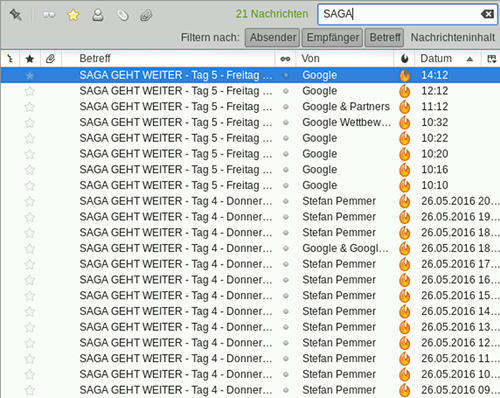The image size is (500, 398).
Task: Toggle junk flame on the 11:12 message
Action: click(x=405, y=107)
